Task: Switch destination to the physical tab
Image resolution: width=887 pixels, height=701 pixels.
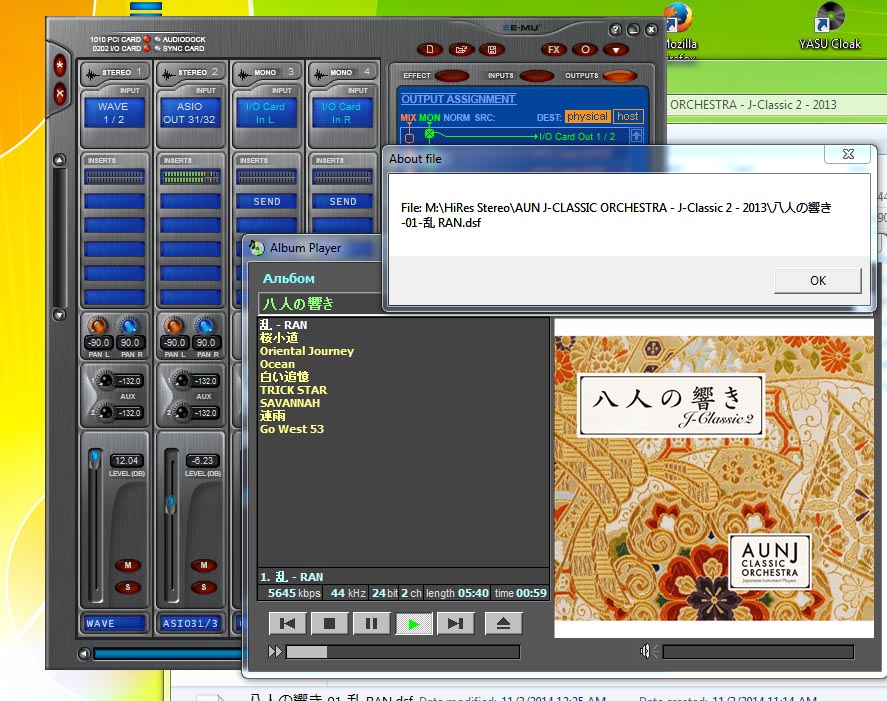Action: click(587, 117)
